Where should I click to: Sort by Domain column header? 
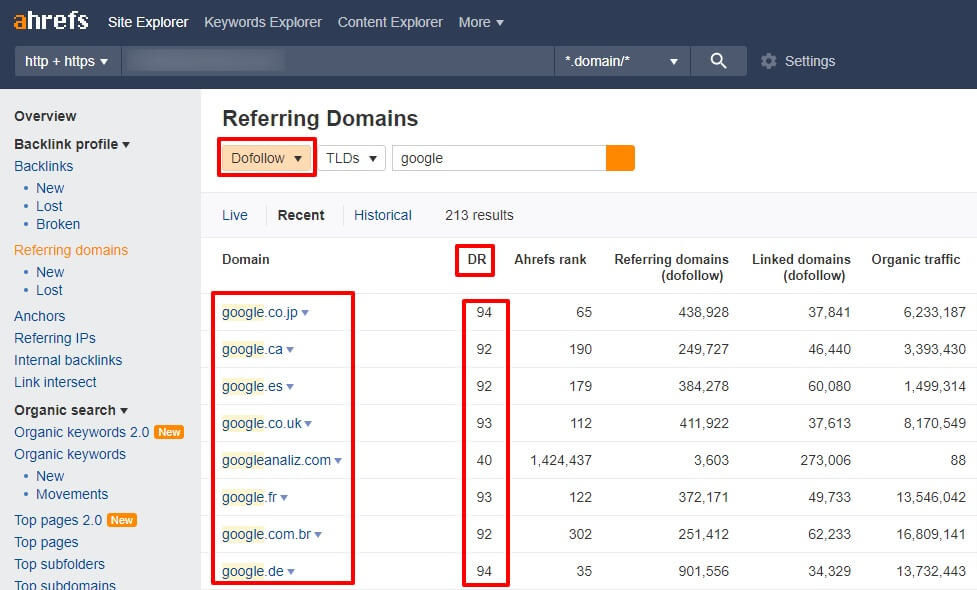(x=245, y=259)
